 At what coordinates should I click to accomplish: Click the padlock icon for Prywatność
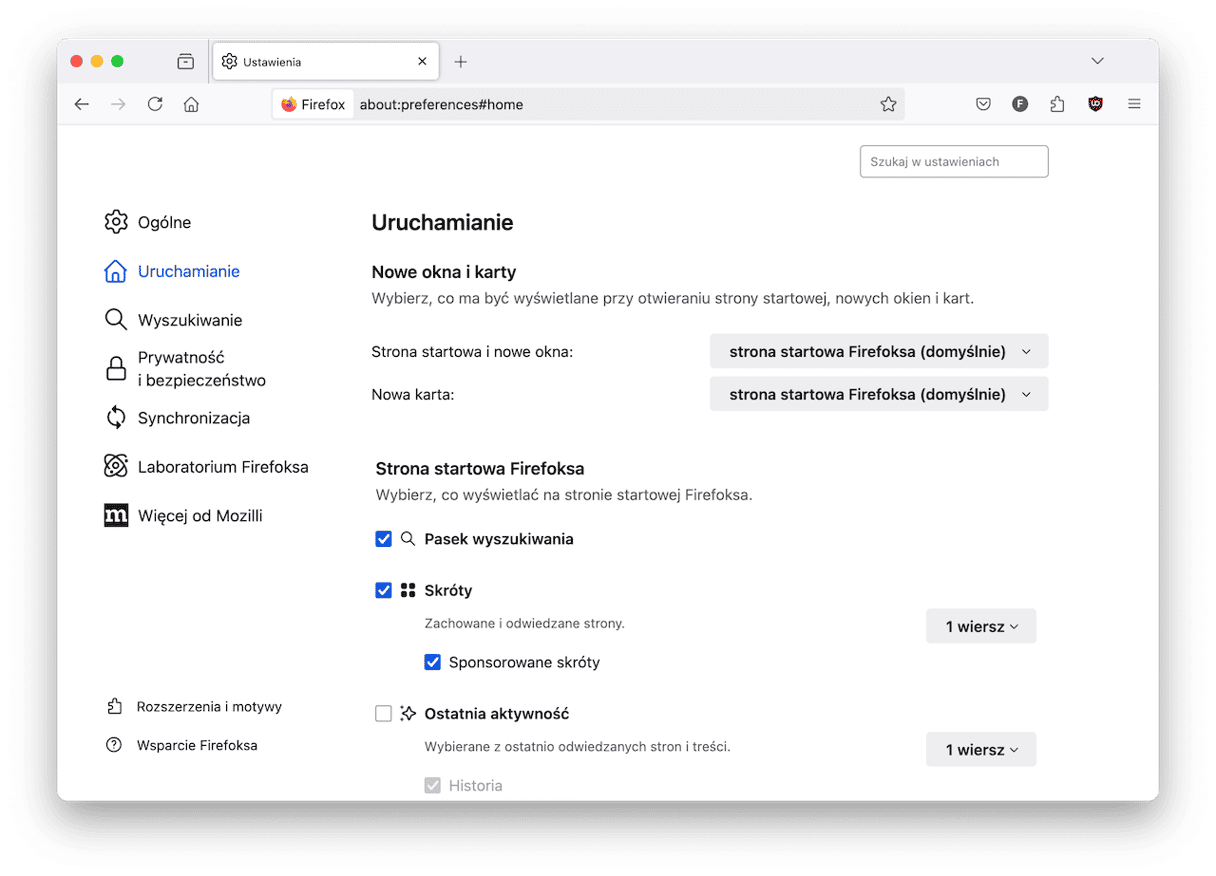click(116, 369)
